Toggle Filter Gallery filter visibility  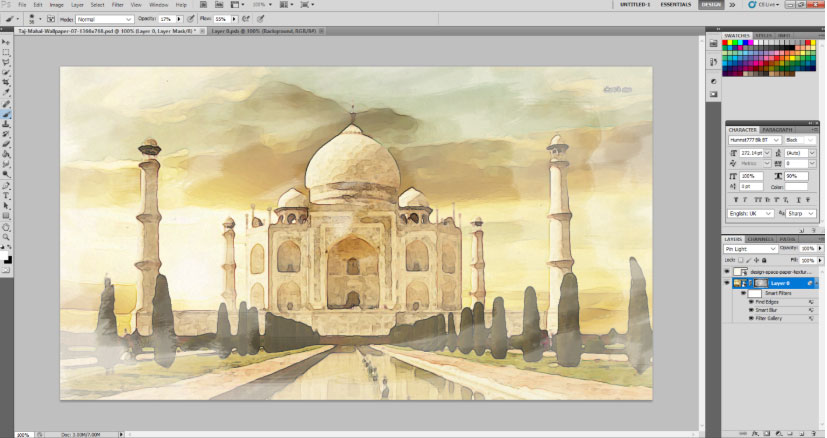(751, 318)
